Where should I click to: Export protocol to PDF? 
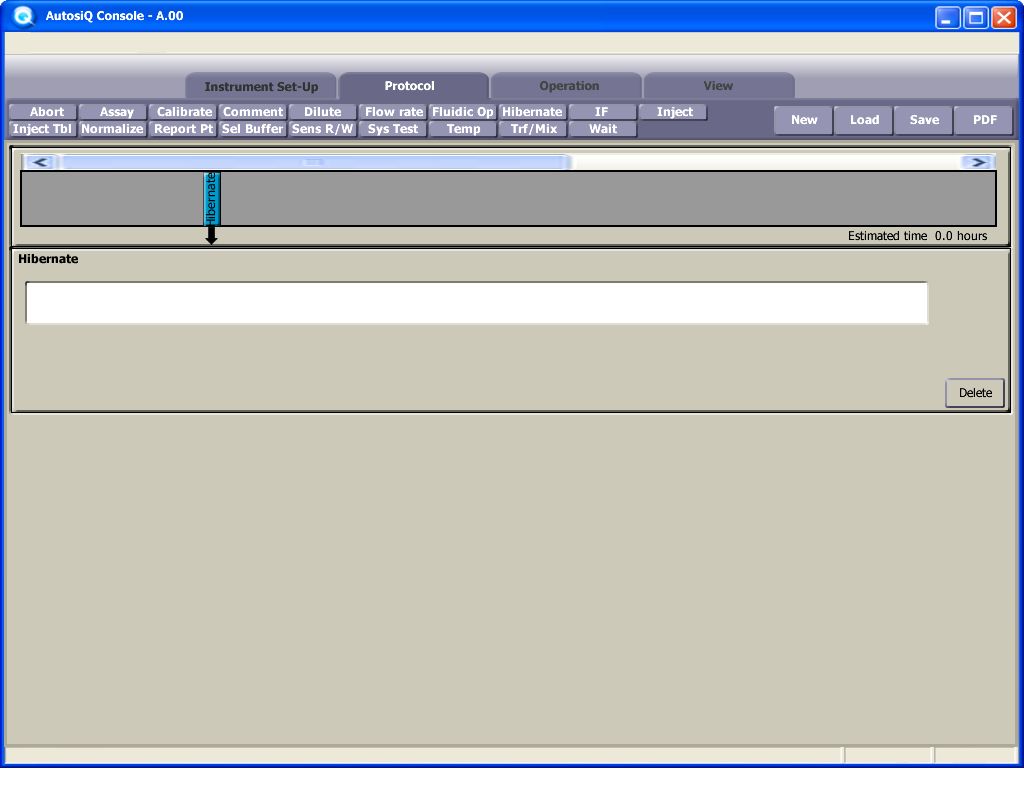[984, 120]
